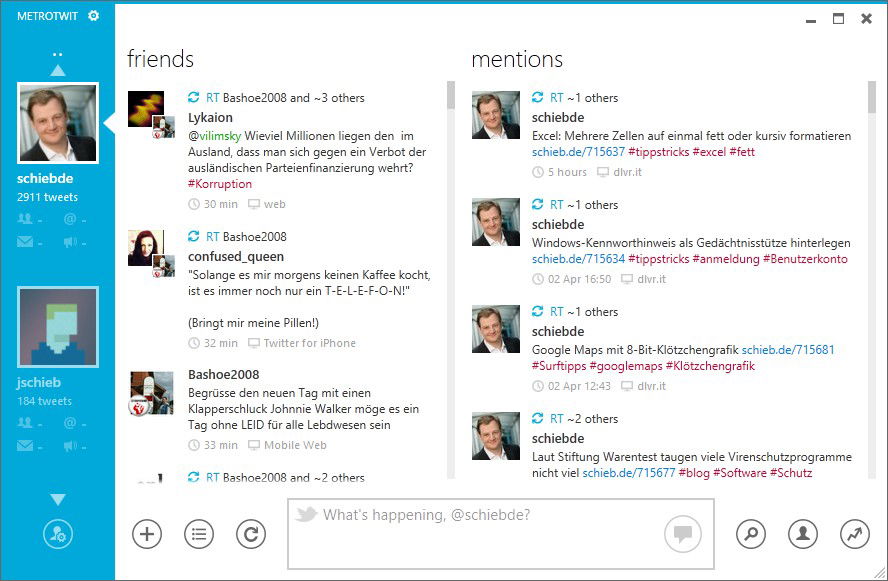Open #Schutz hashtag

pyautogui.click(x=791, y=473)
